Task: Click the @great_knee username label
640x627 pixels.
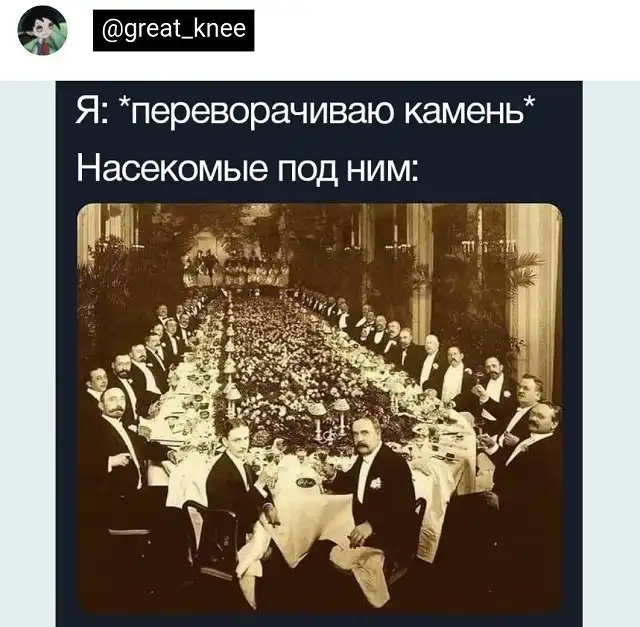Action: pyautogui.click(x=173, y=31)
